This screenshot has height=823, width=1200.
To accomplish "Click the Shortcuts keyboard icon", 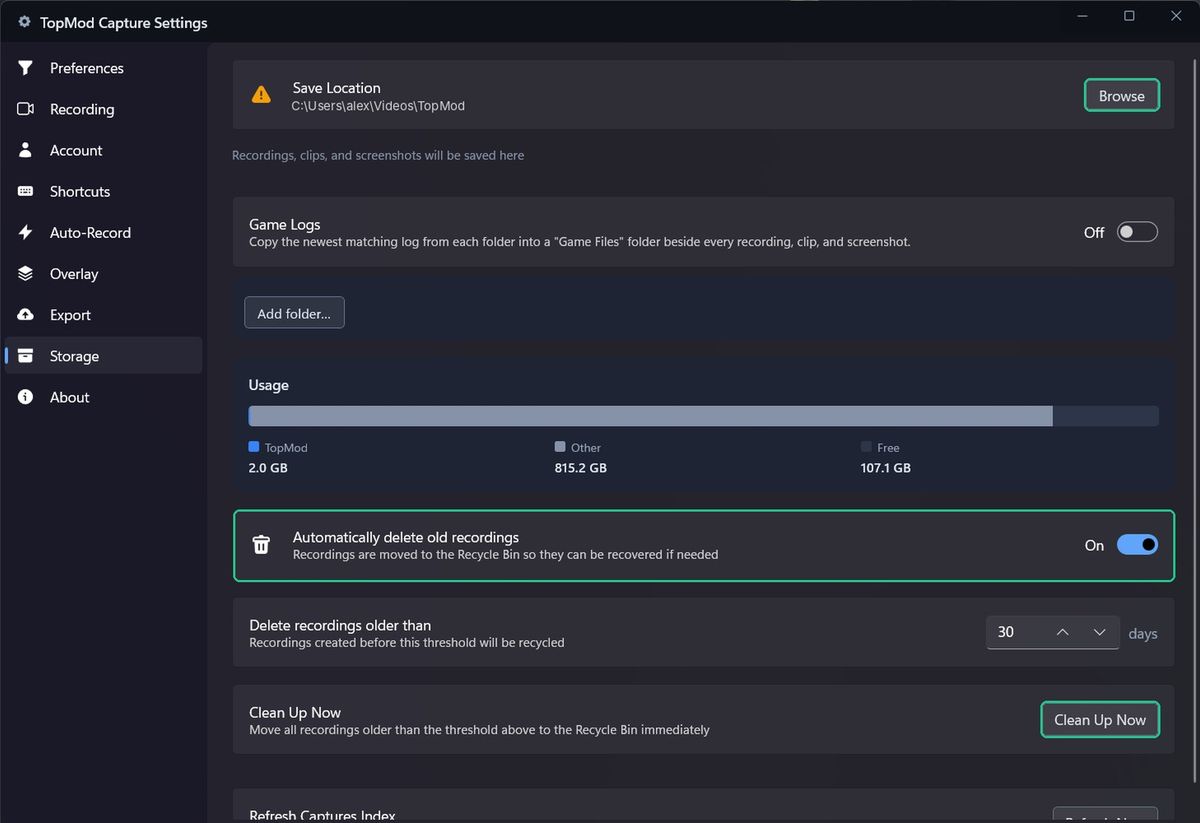I will pyautogui.click(x=26, y=191).
